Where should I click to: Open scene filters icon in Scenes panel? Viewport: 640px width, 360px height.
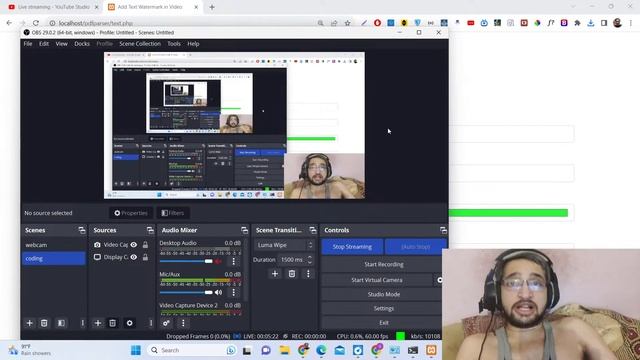coord(61,323)
